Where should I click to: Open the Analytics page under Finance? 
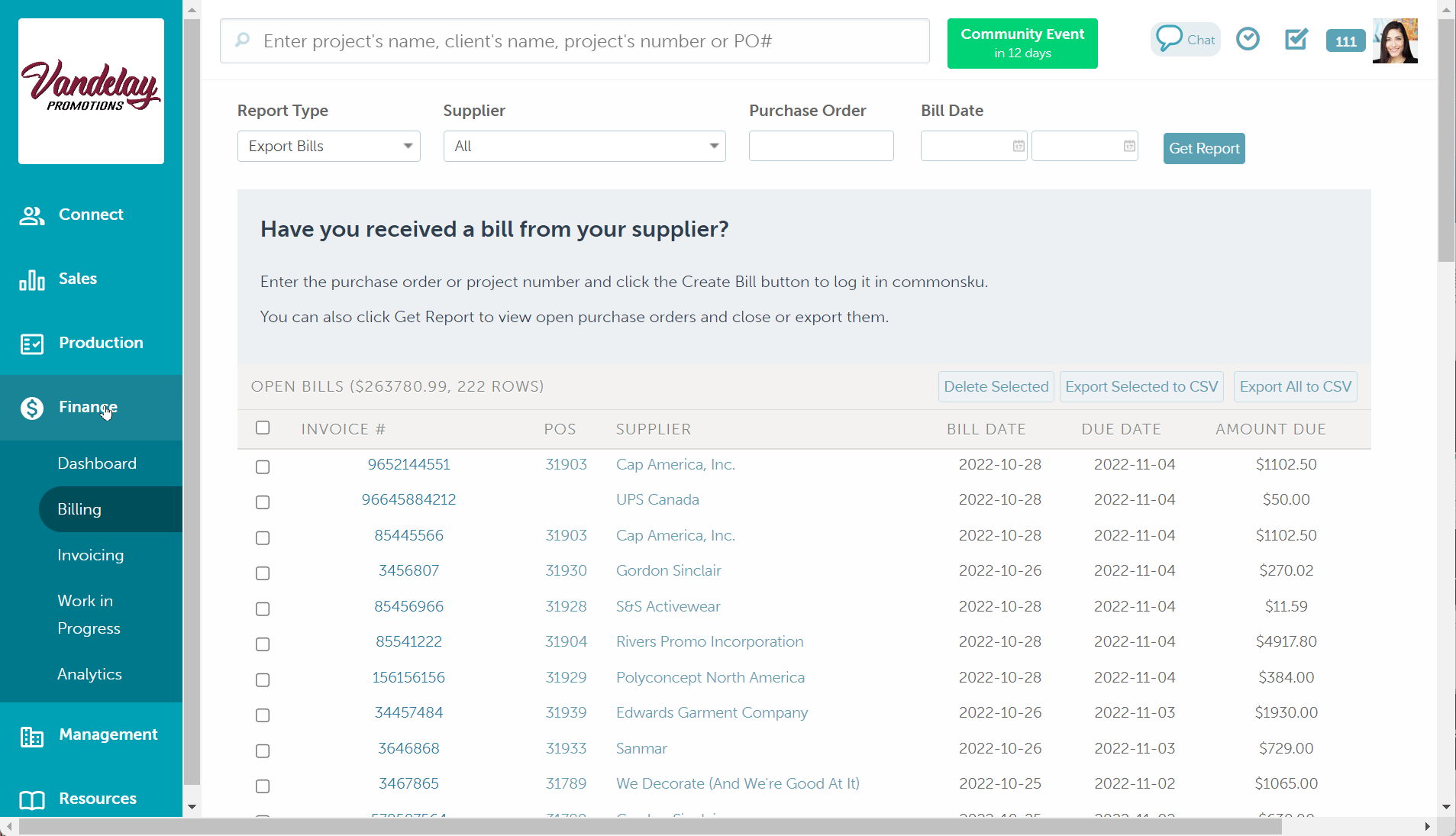(89, 673)
